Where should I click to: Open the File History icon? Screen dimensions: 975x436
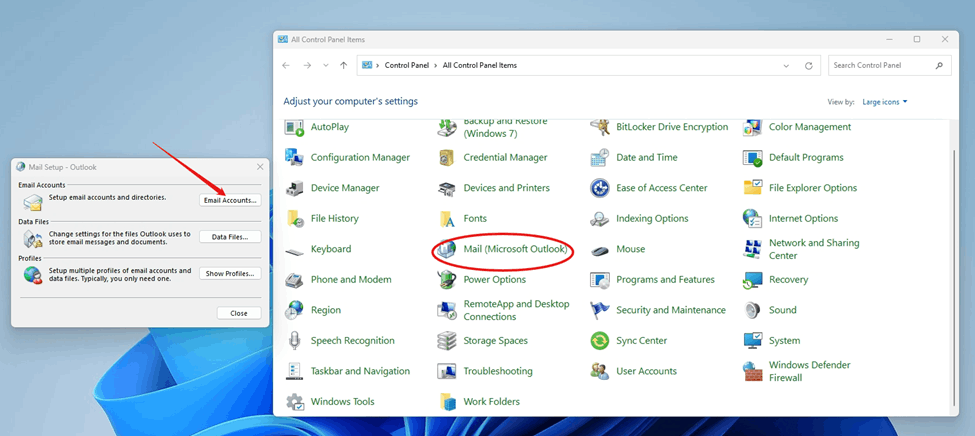click(x=294, y=218)
